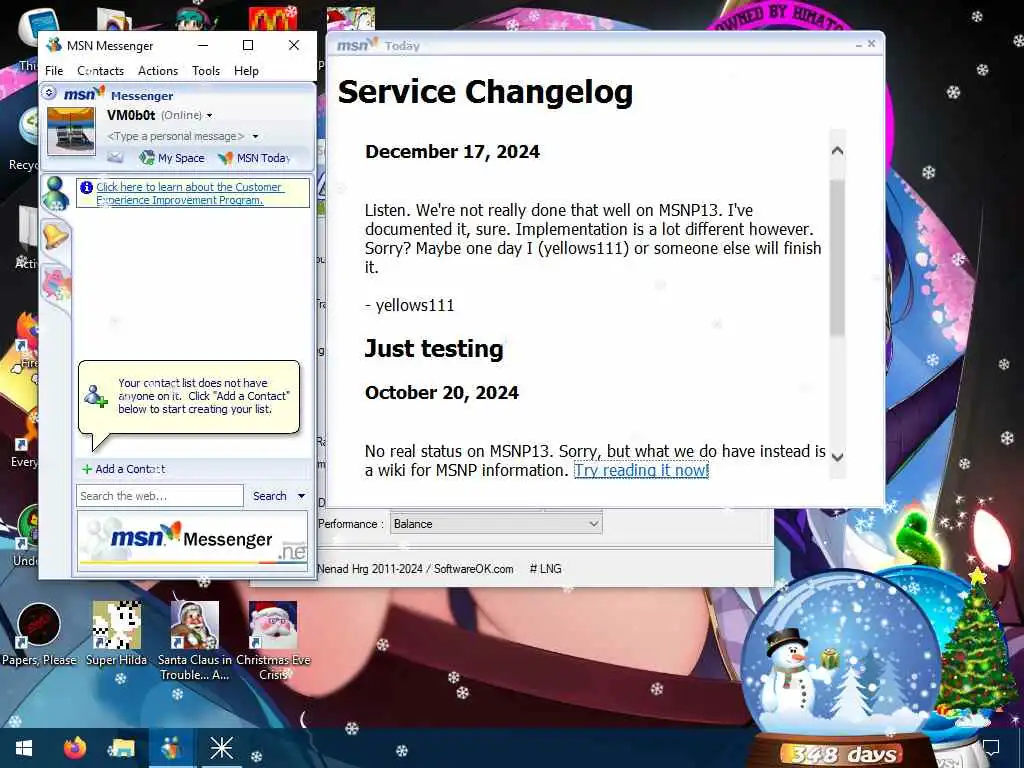Minimize the MSN Today window
The width and height of the screenshot is (1024, 768).
click(x=859, y=45)
